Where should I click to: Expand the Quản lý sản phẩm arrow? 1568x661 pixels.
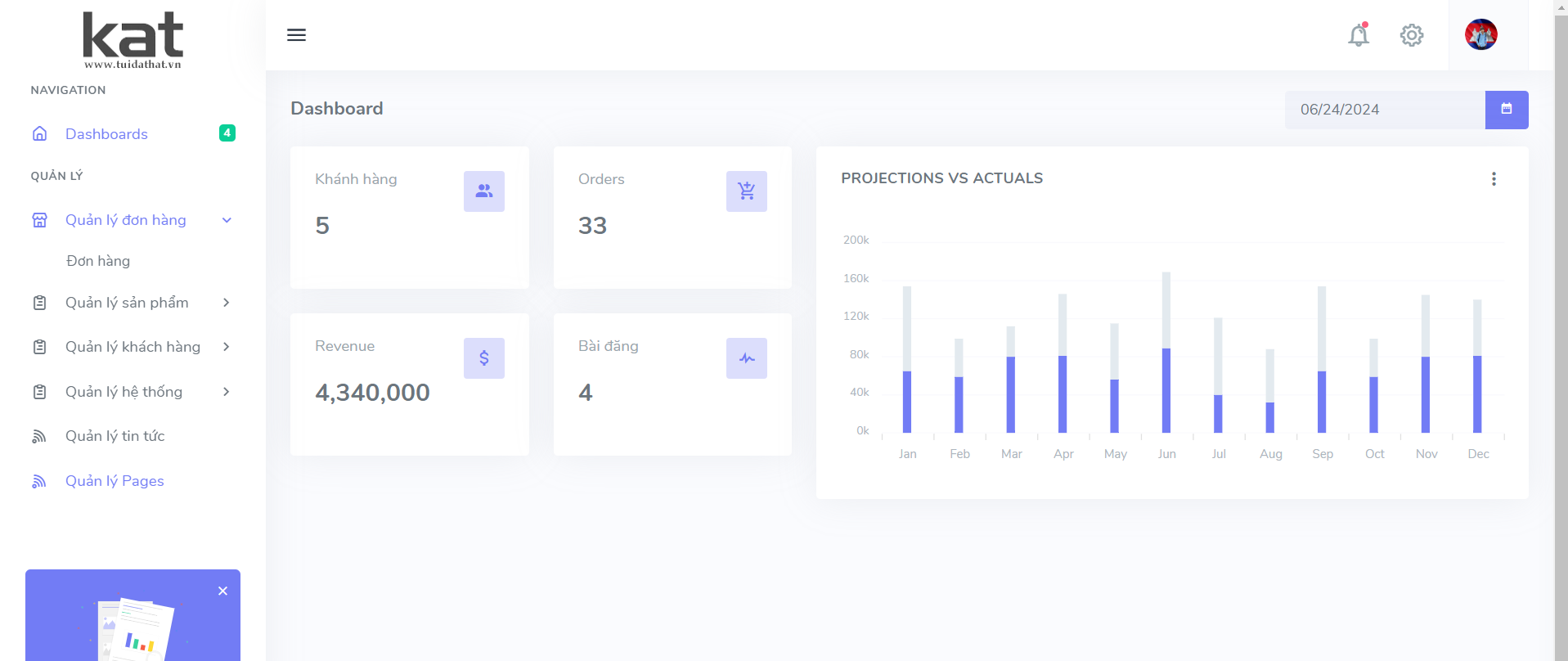(x=227, y=303)
